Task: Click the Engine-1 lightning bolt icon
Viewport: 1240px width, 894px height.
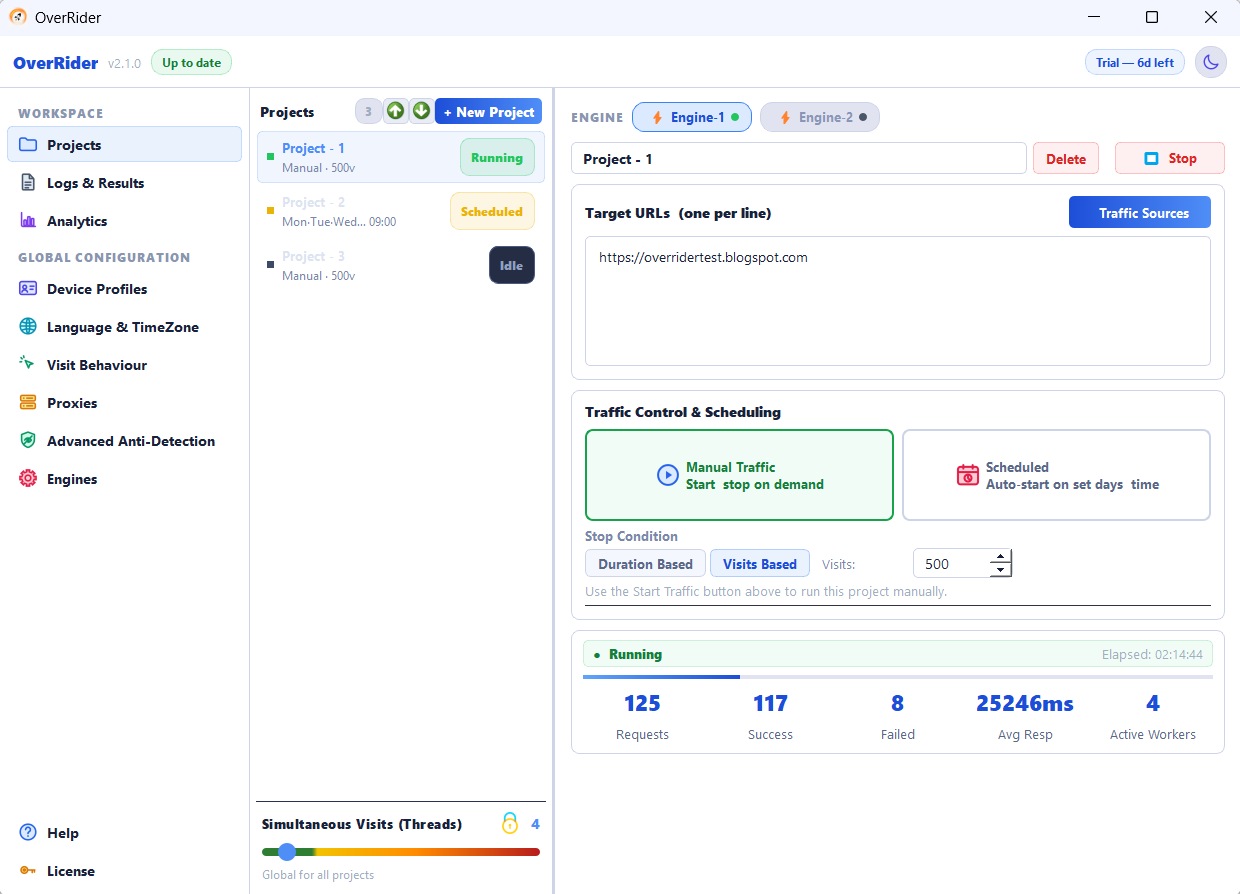Action: coord(657,117)
